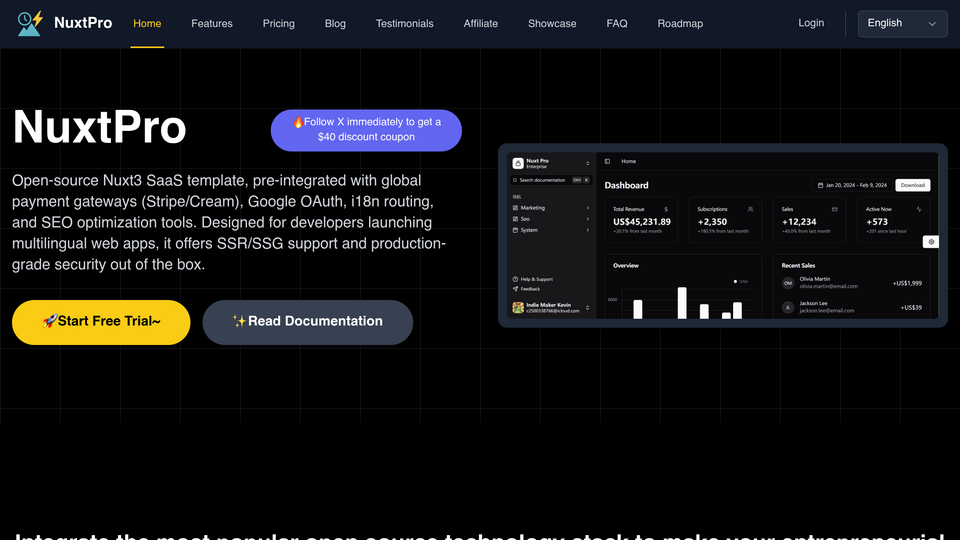Click the Read Documentation button
Image resolution: width=960 pixels, height=540 pixels.
coord(307,322)
